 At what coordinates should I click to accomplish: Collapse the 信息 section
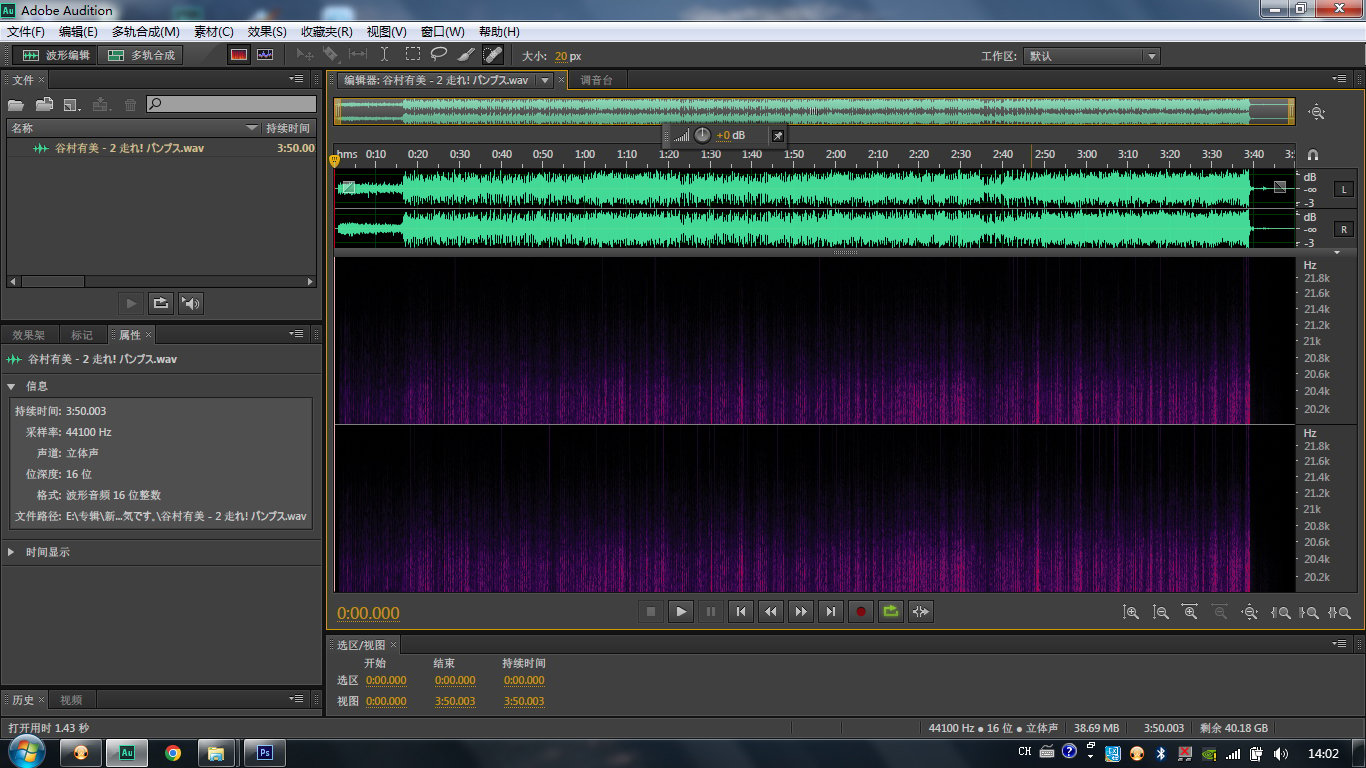click(12, 386)
